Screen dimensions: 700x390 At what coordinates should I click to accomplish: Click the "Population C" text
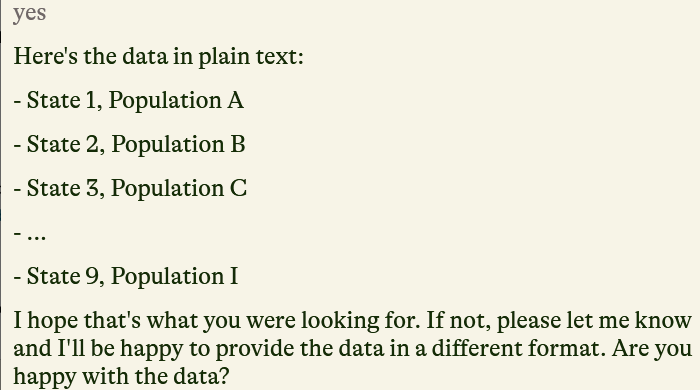179,189
